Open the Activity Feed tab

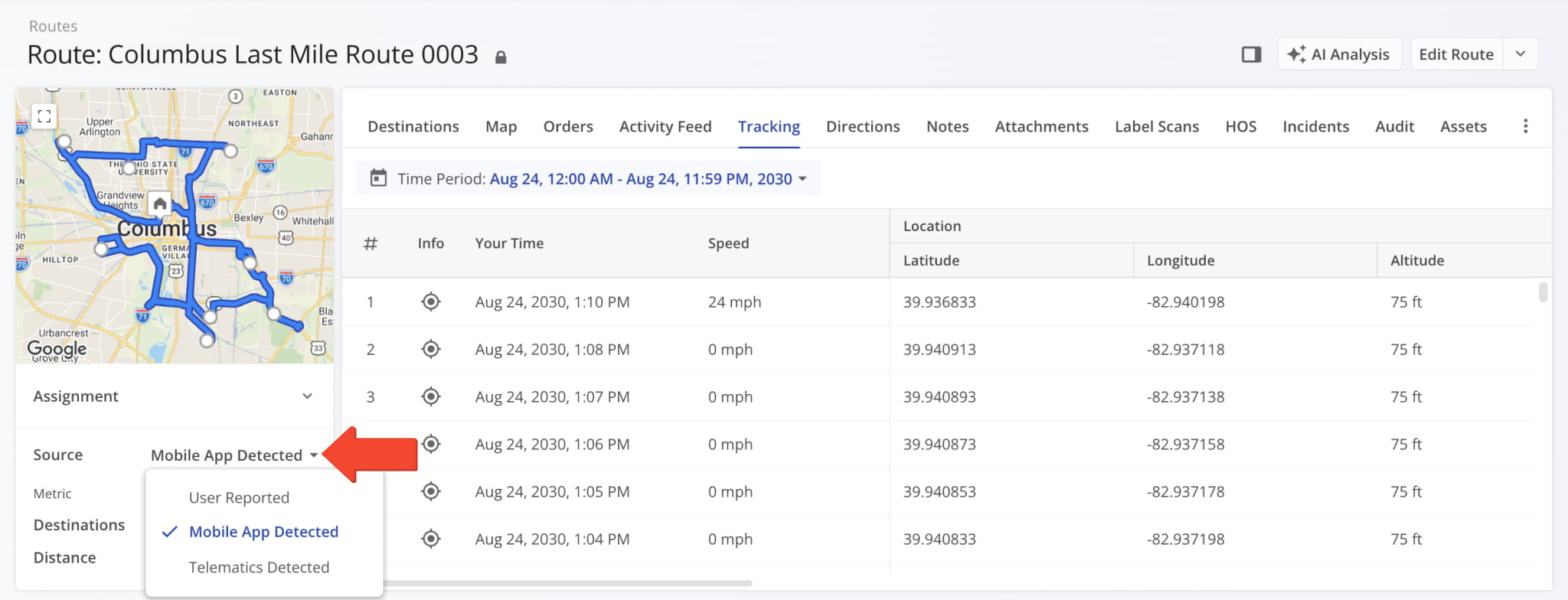click(665, 126)
